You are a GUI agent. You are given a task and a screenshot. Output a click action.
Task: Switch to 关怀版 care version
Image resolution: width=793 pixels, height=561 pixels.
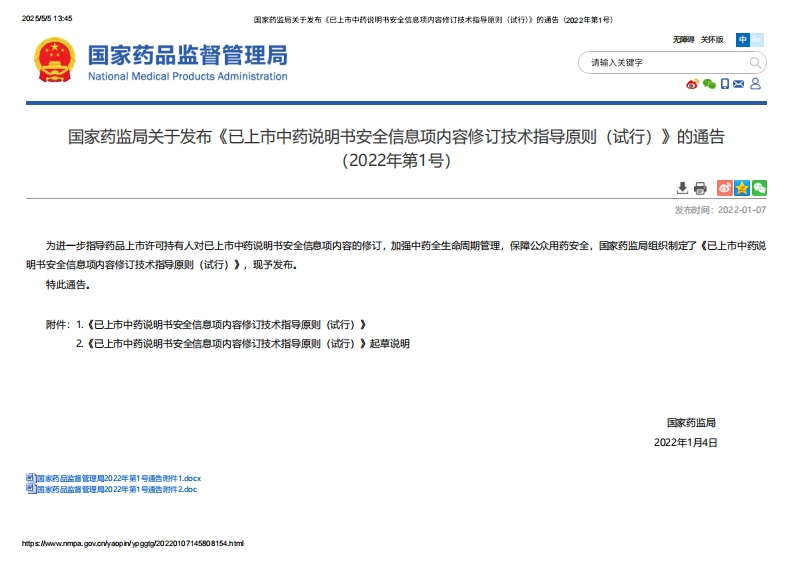point(712,40)
